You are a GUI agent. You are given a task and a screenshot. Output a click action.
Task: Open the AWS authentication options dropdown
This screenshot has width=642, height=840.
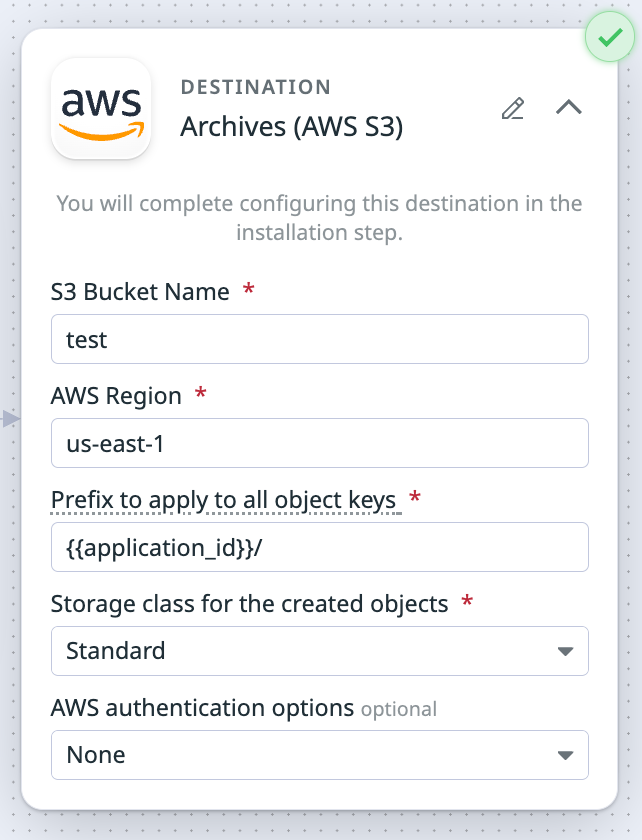click(320, 755)
